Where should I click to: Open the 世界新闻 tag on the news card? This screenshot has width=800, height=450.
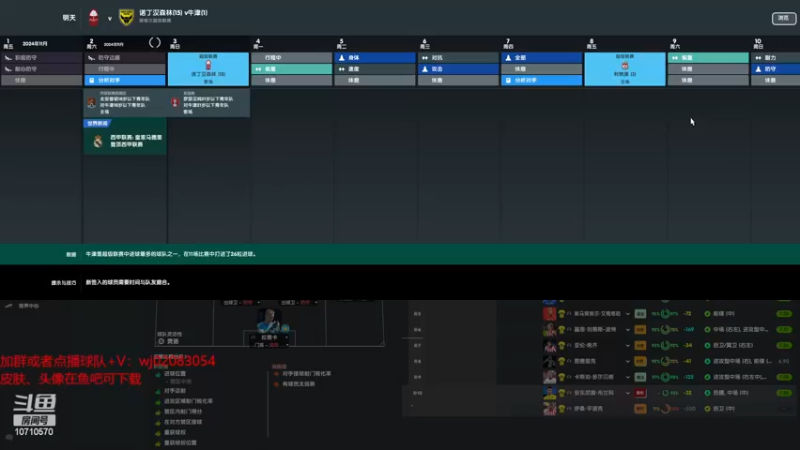[97, 123]
